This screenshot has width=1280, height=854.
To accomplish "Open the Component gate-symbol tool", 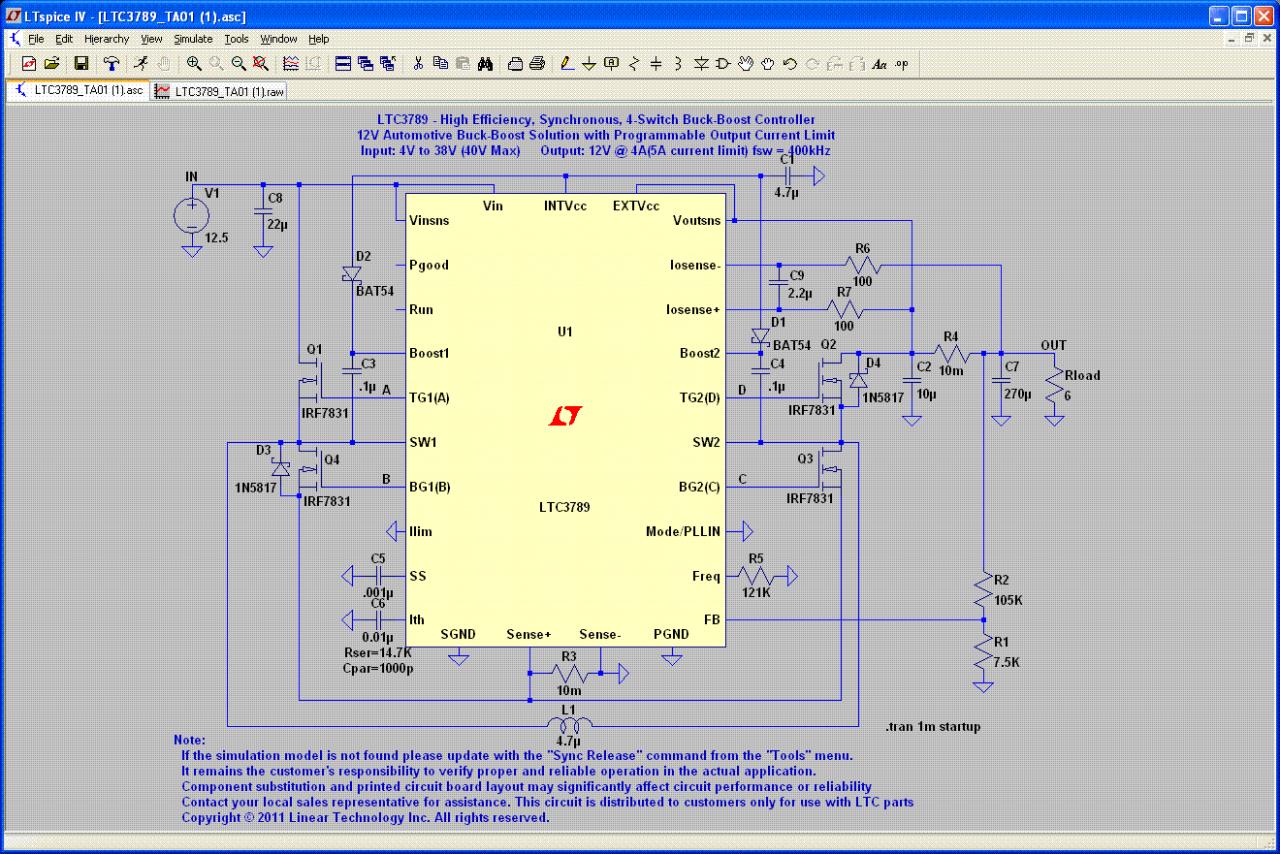I will [723, 64].
